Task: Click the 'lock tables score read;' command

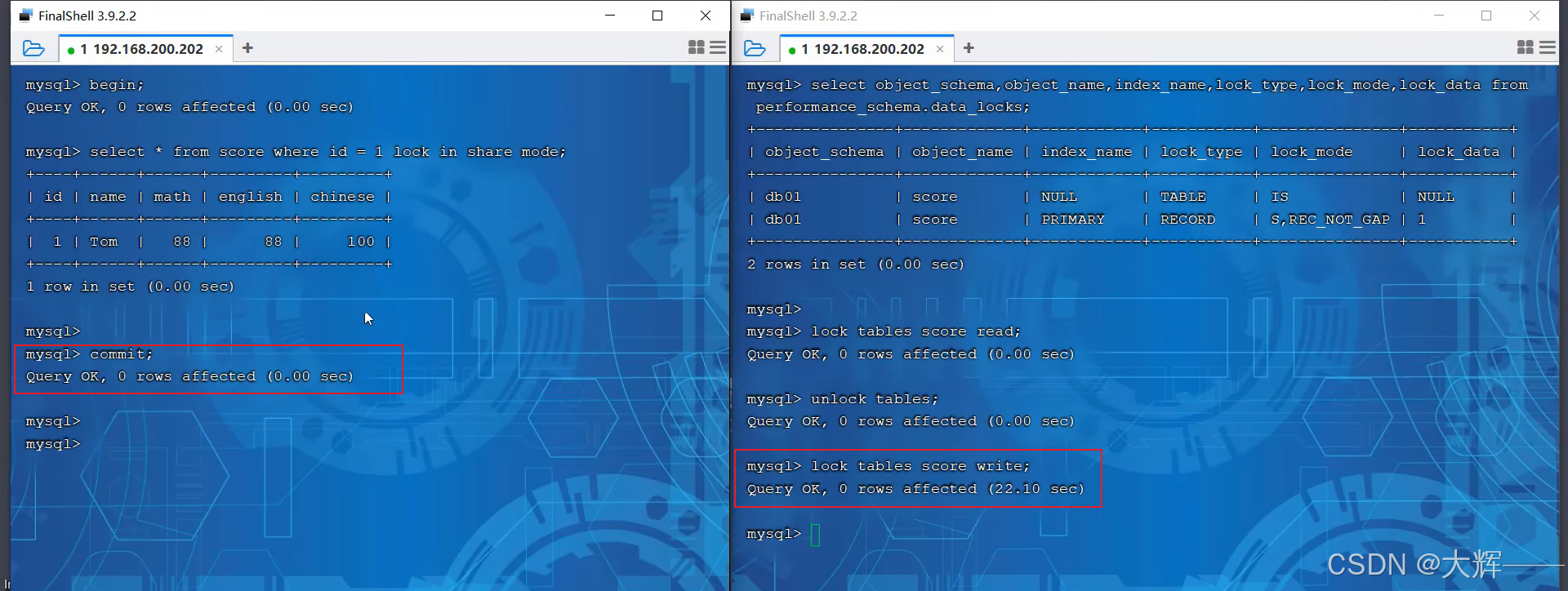Action: (x=915, y=331)
